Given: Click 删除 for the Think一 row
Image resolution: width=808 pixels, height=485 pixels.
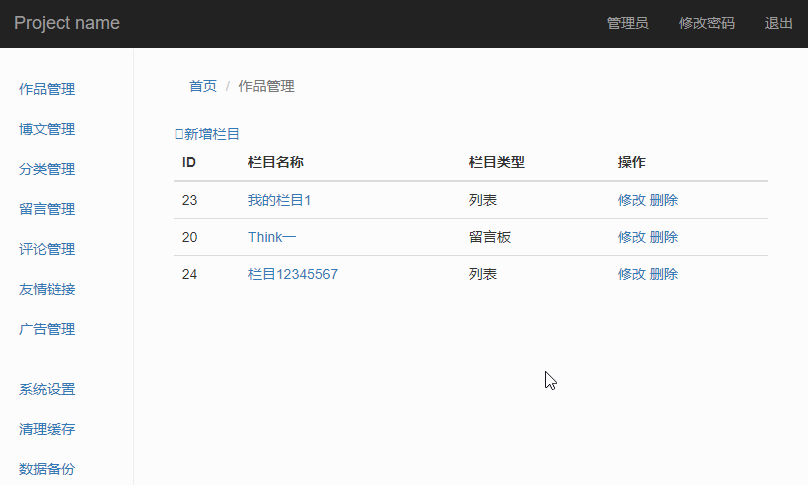Looking at the screenshot, I should pos(664,237).
